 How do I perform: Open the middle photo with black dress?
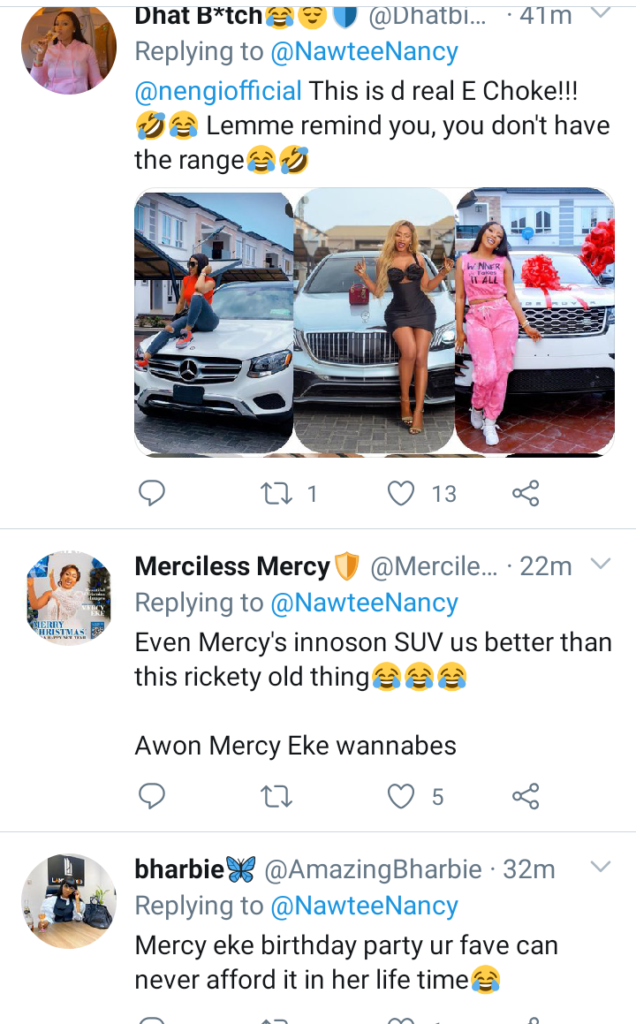point(374,322)
